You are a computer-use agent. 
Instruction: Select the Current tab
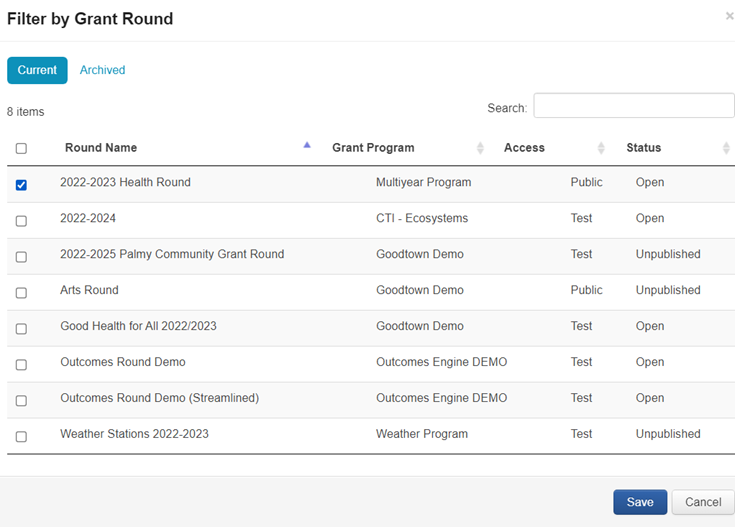(x=37, y=70)
